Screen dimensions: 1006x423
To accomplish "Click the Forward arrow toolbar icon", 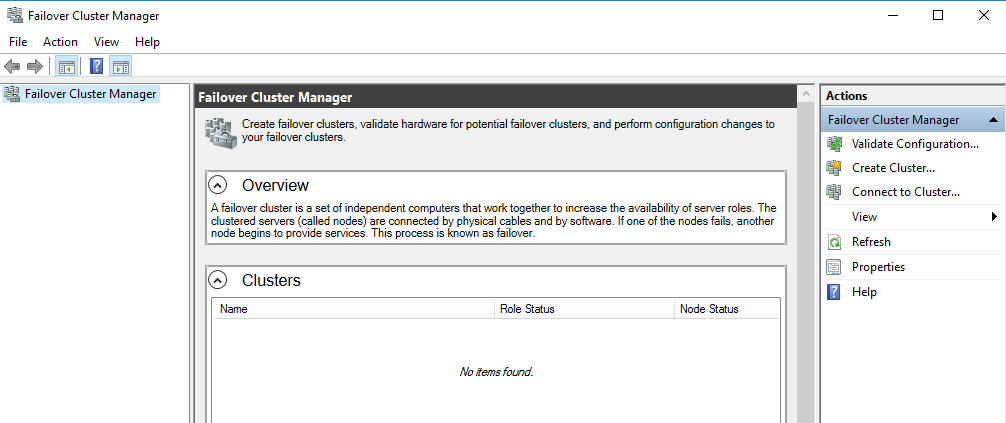I will point(34,67).
